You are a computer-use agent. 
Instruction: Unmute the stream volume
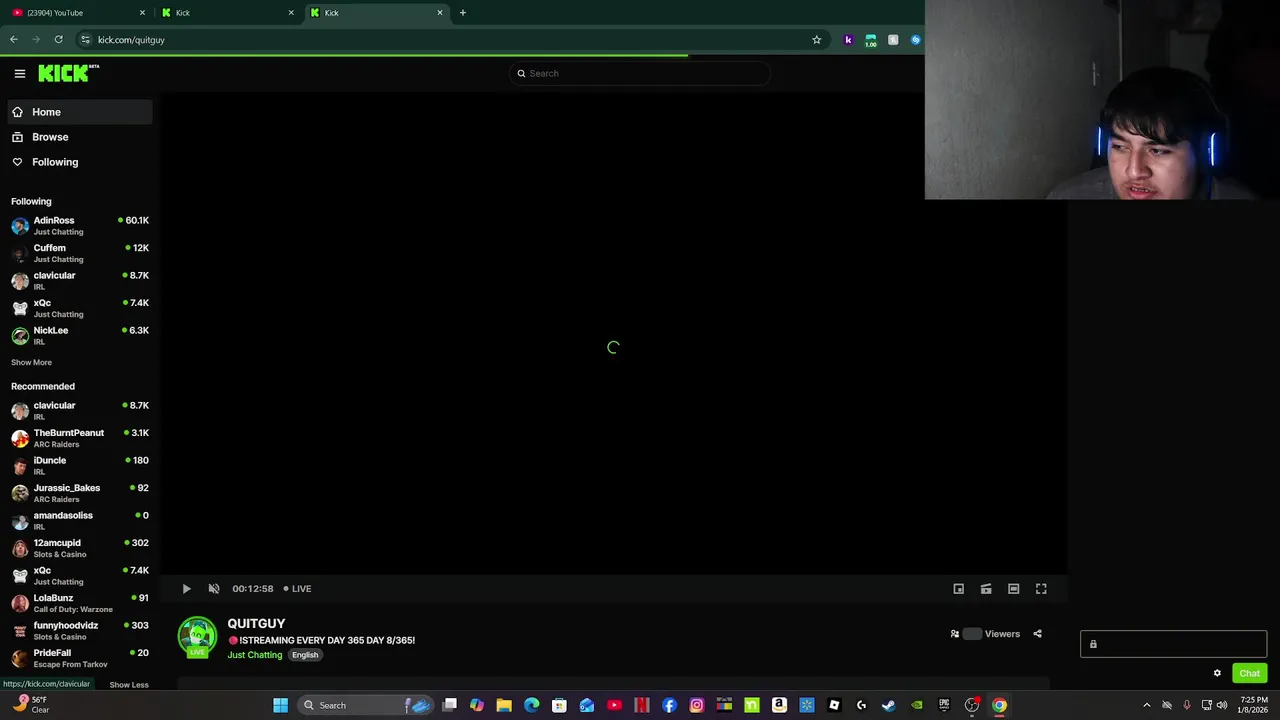tap(213, 589)
